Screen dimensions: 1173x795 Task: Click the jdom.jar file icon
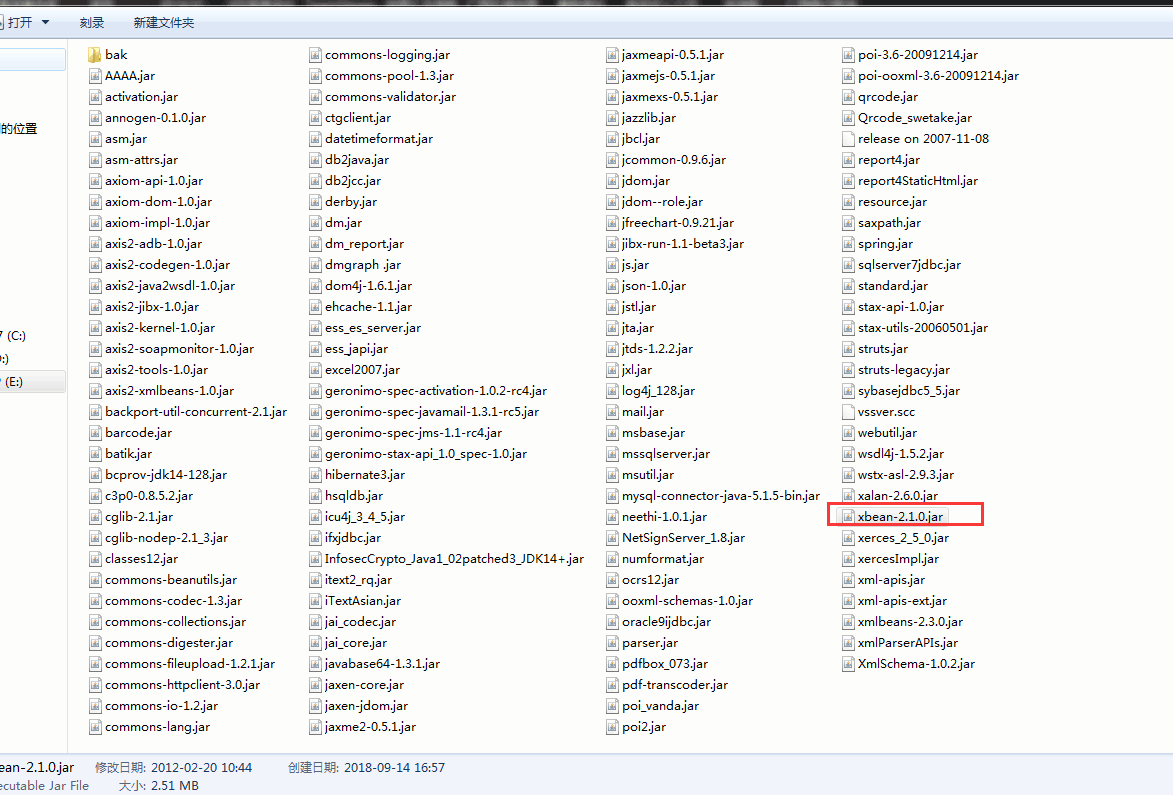[612, 180]
